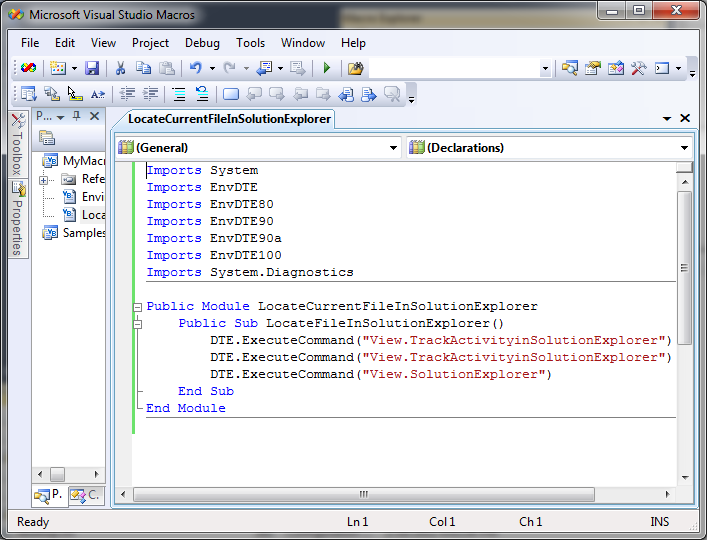This screenshot has height=540, width=707.
Task: Click the Display Object Member List icon
Action: tap(28, 94)
